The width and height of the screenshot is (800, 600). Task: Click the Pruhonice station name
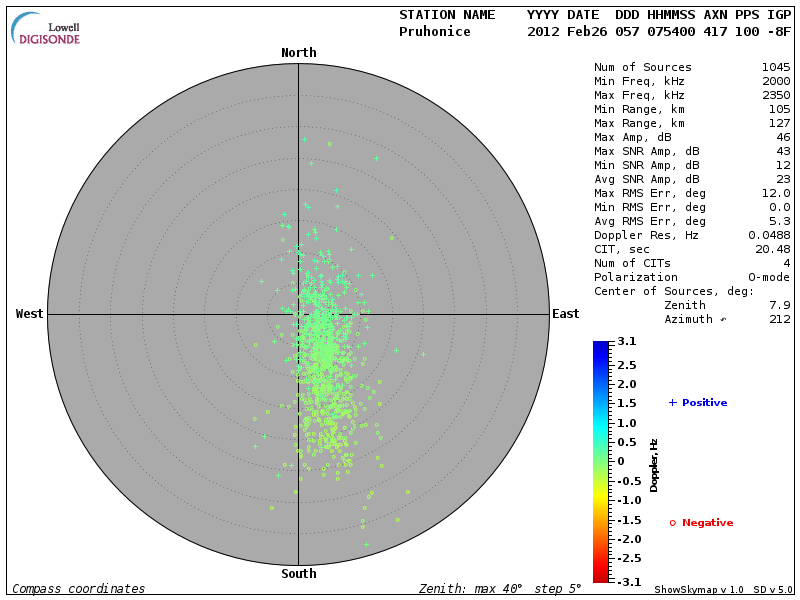pyautogui.click(x=434, y=32)
